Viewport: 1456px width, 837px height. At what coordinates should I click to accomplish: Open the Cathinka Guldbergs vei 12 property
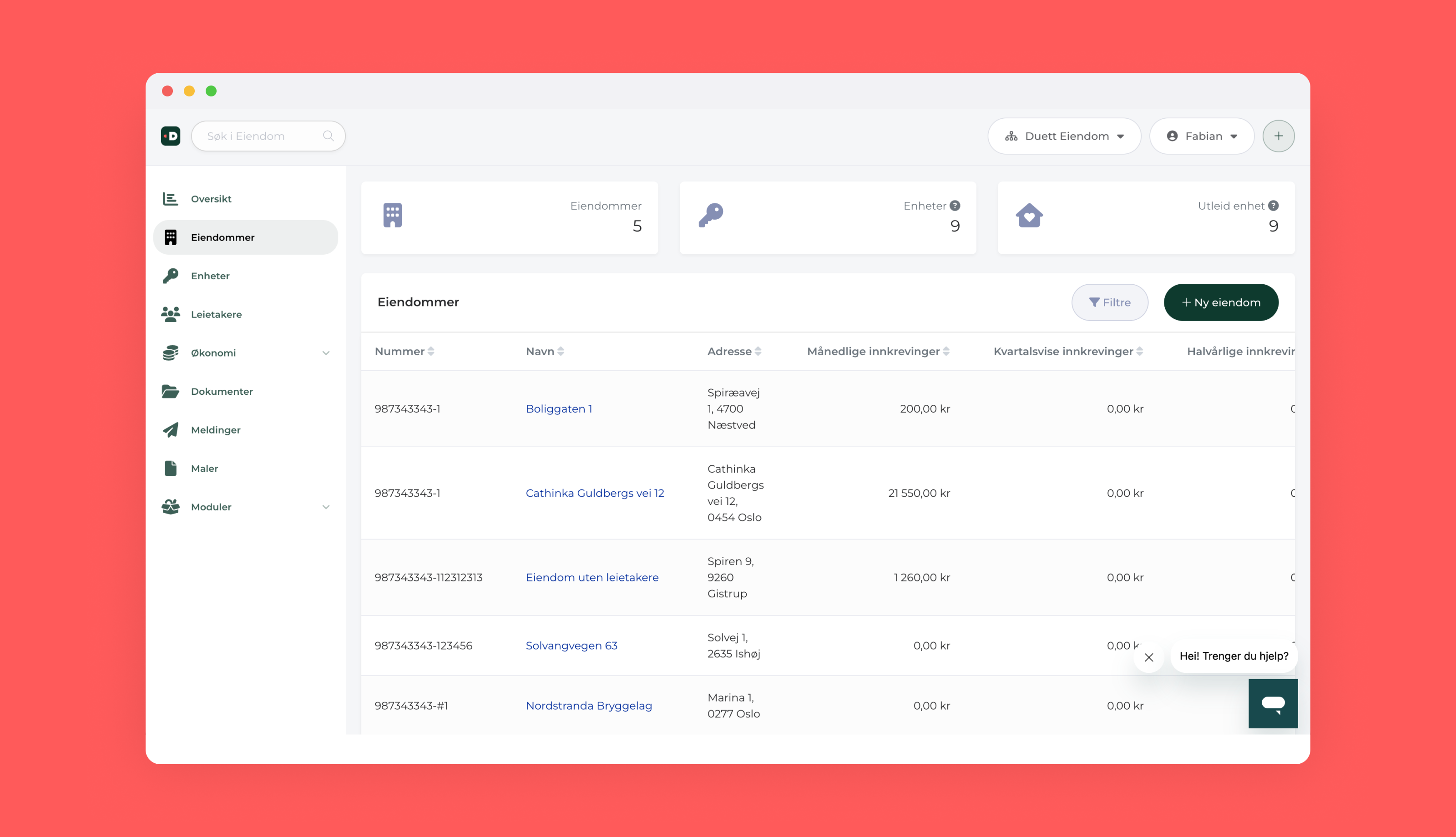594,493
